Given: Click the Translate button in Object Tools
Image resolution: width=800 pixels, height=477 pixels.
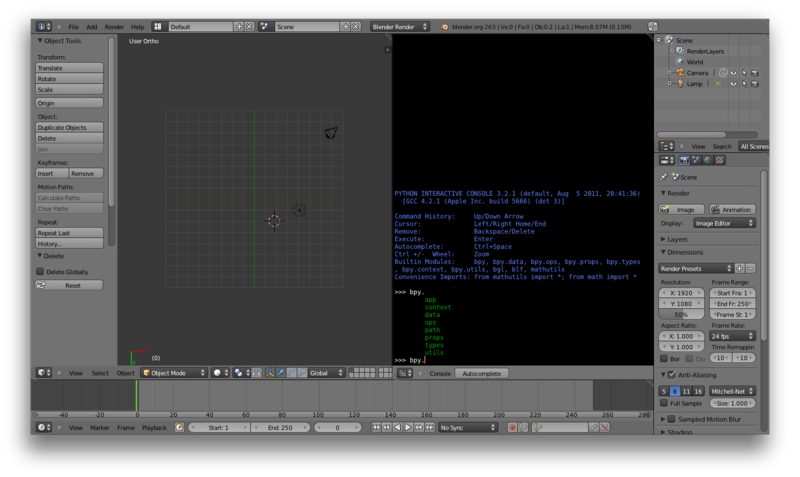Looking at the screenshot, I should 69,68.
